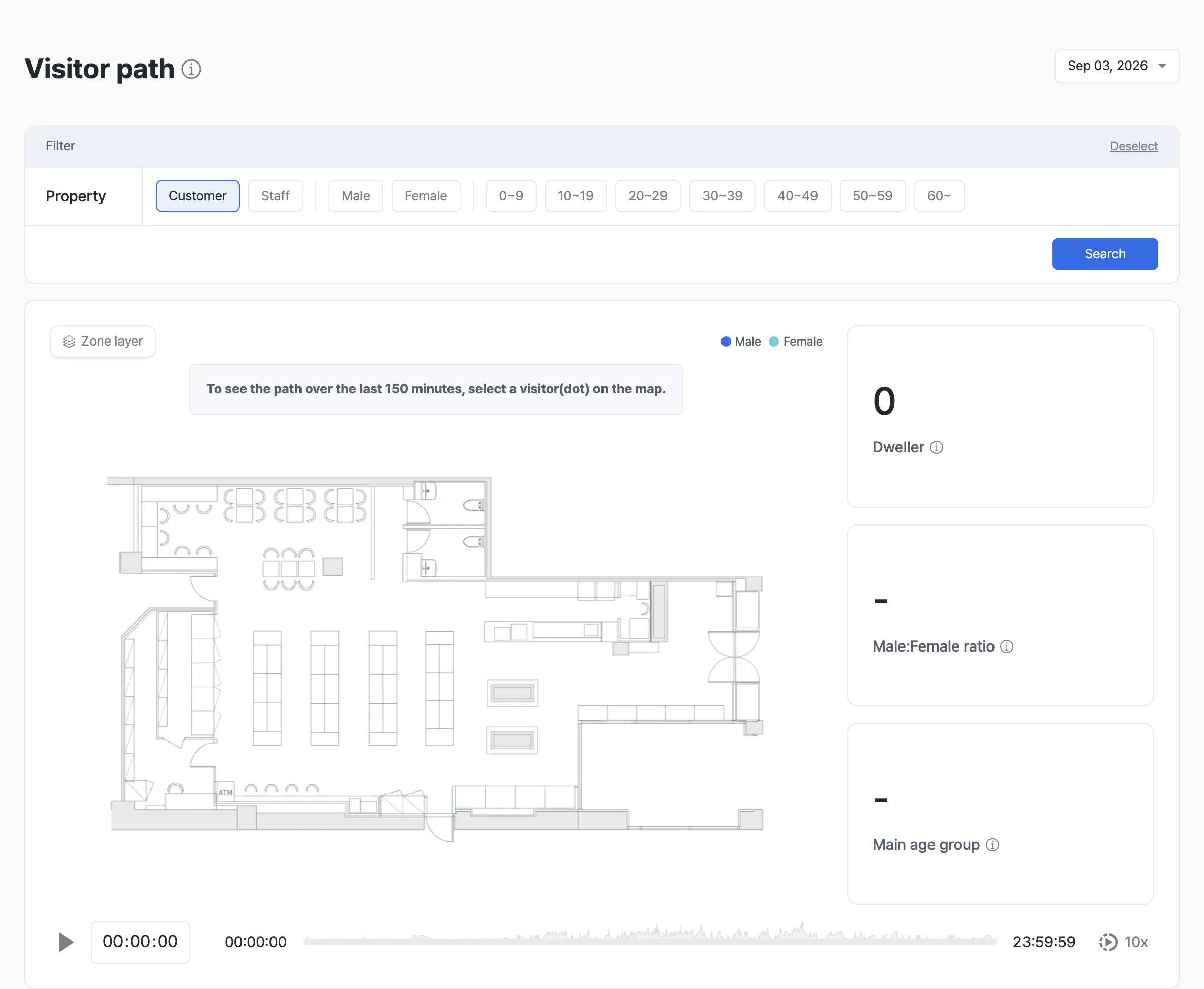Open the Sep 03, 2026 date dropdown
This screenshot has width=1204, height=989.
coord(1116,66)
